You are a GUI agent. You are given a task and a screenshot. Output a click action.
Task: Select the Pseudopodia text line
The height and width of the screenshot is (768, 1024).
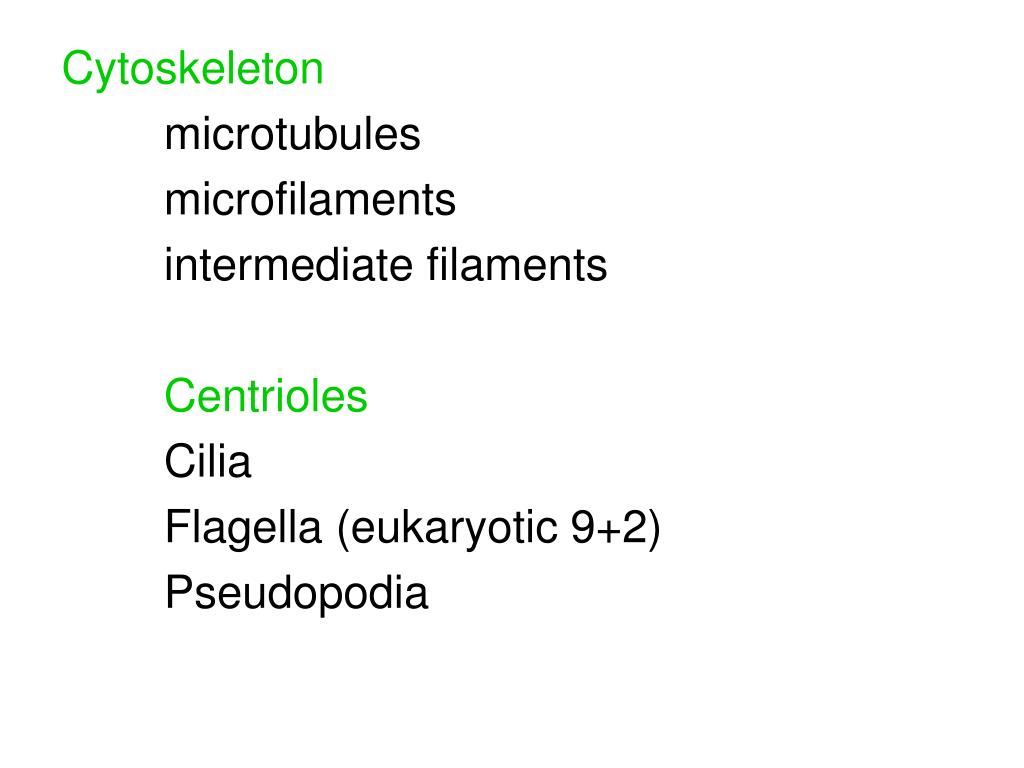[x=297, y=594]
